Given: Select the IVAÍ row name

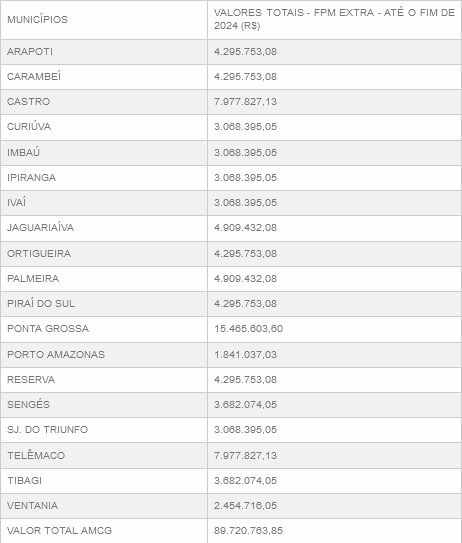Looking at the screenshot, I should (16, 202).
